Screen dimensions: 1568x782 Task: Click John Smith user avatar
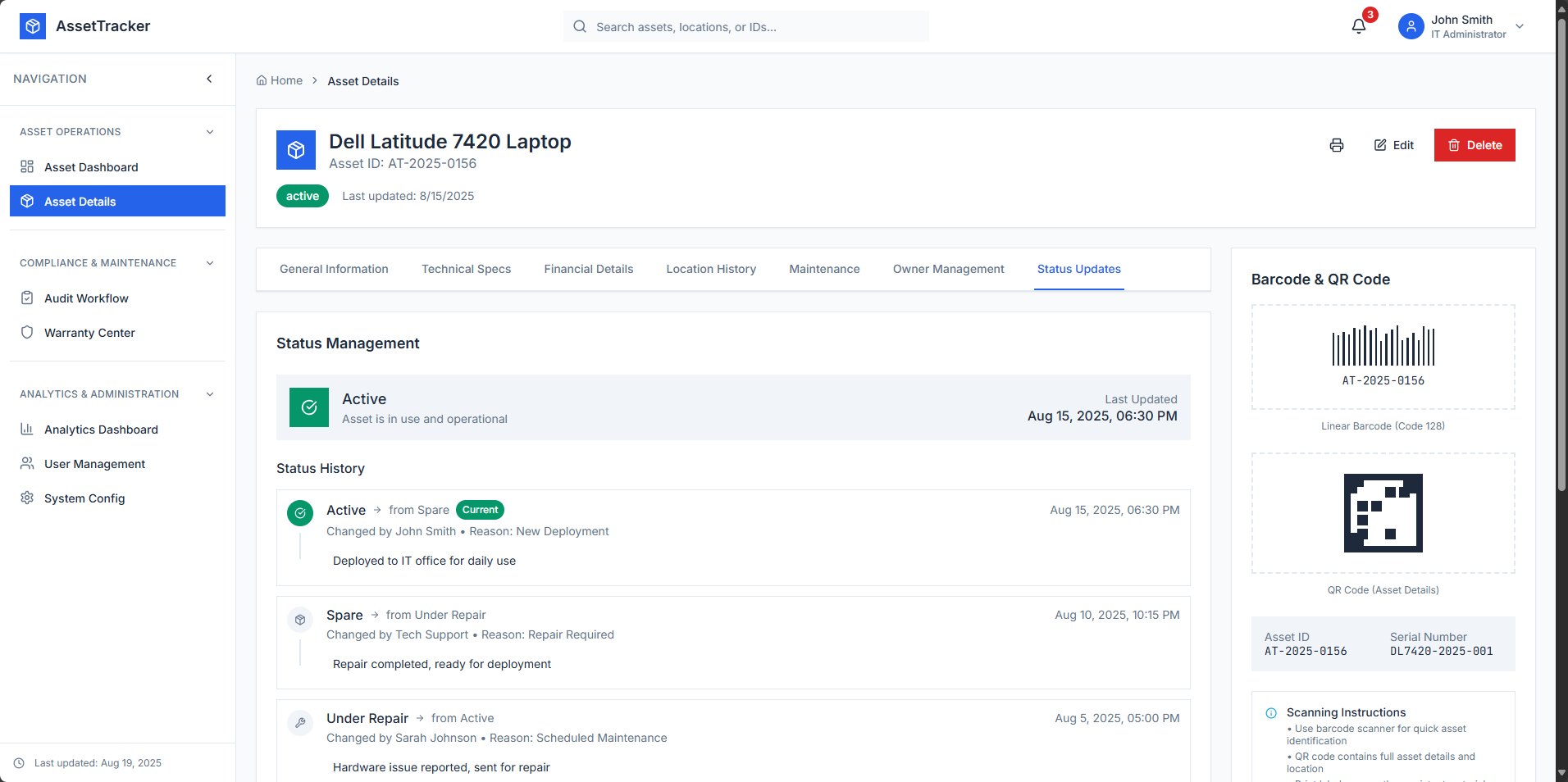(x=1411, y=26)
